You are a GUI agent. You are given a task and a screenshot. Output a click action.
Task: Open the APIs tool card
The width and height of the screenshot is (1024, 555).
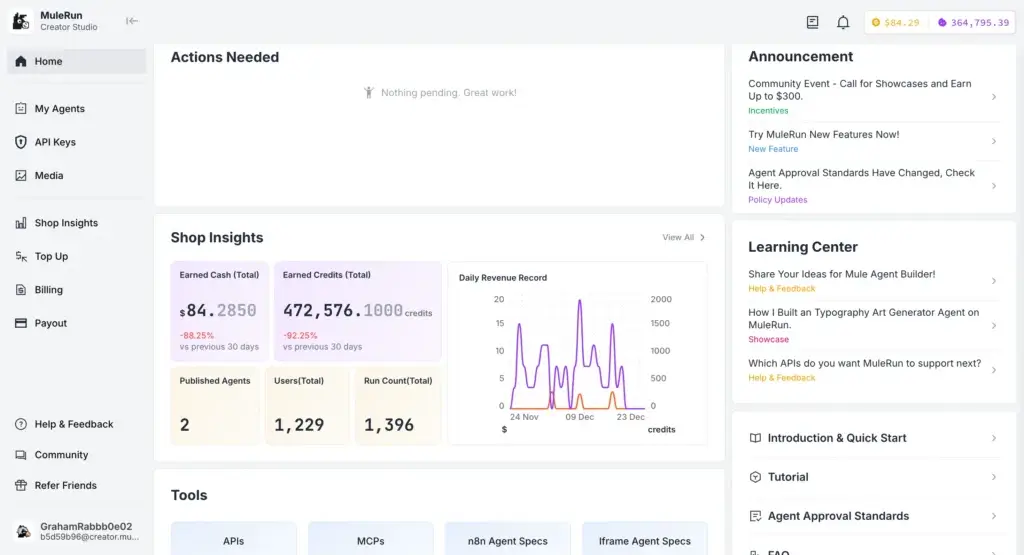click(x=234, y=539)
